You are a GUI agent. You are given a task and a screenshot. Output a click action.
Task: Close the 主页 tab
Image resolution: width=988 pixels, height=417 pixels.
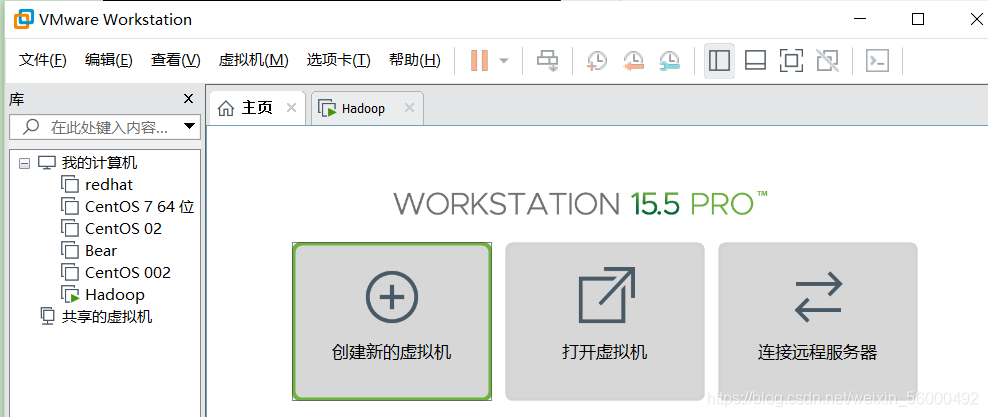click(291, 108)
